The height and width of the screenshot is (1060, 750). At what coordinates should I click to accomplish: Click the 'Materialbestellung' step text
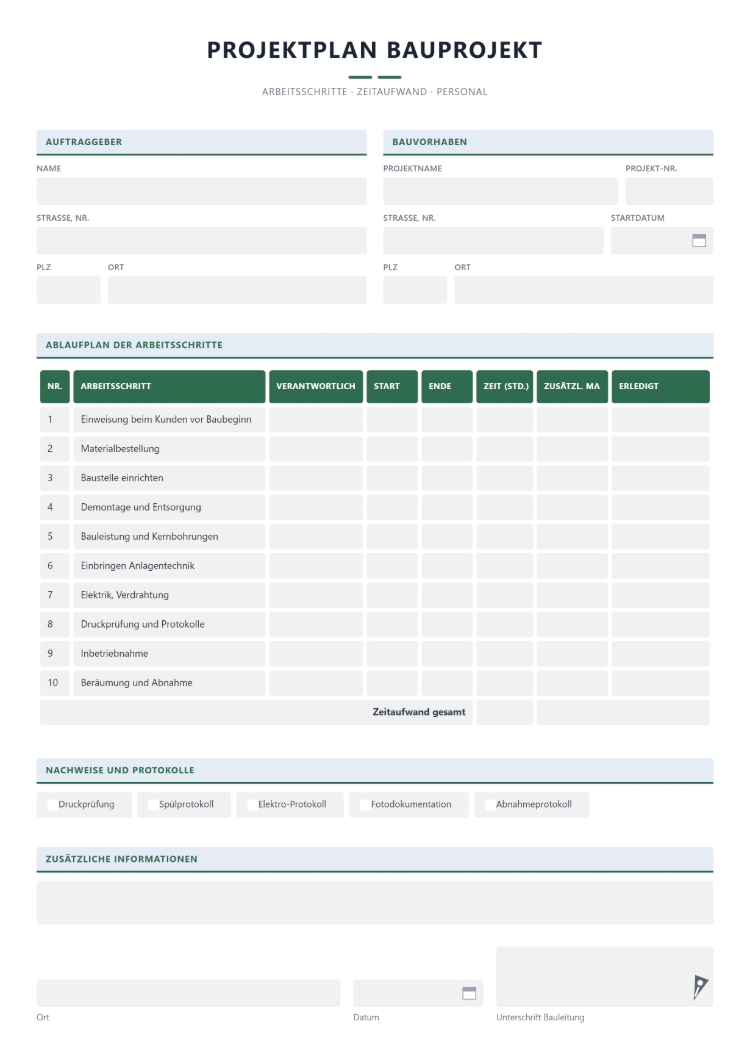120,449
